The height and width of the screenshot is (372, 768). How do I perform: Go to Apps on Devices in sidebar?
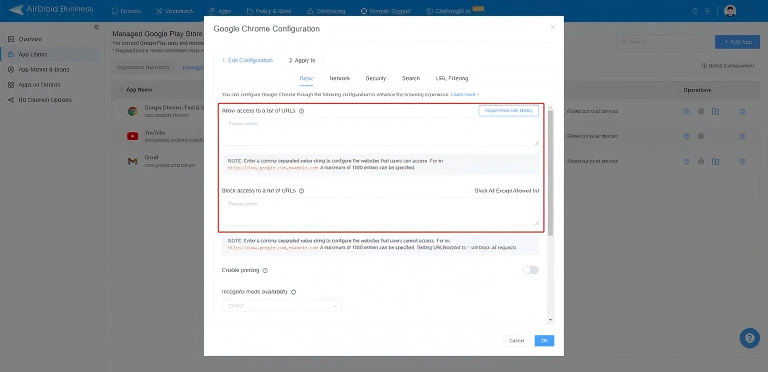point(34,85)
